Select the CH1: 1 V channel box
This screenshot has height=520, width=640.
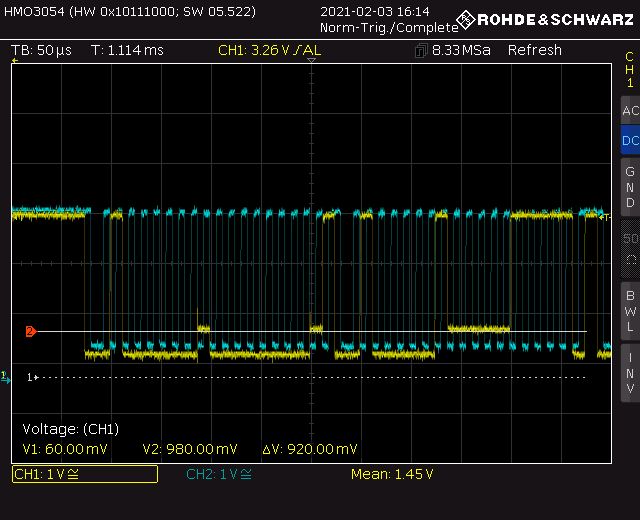(x=85, y=474)
